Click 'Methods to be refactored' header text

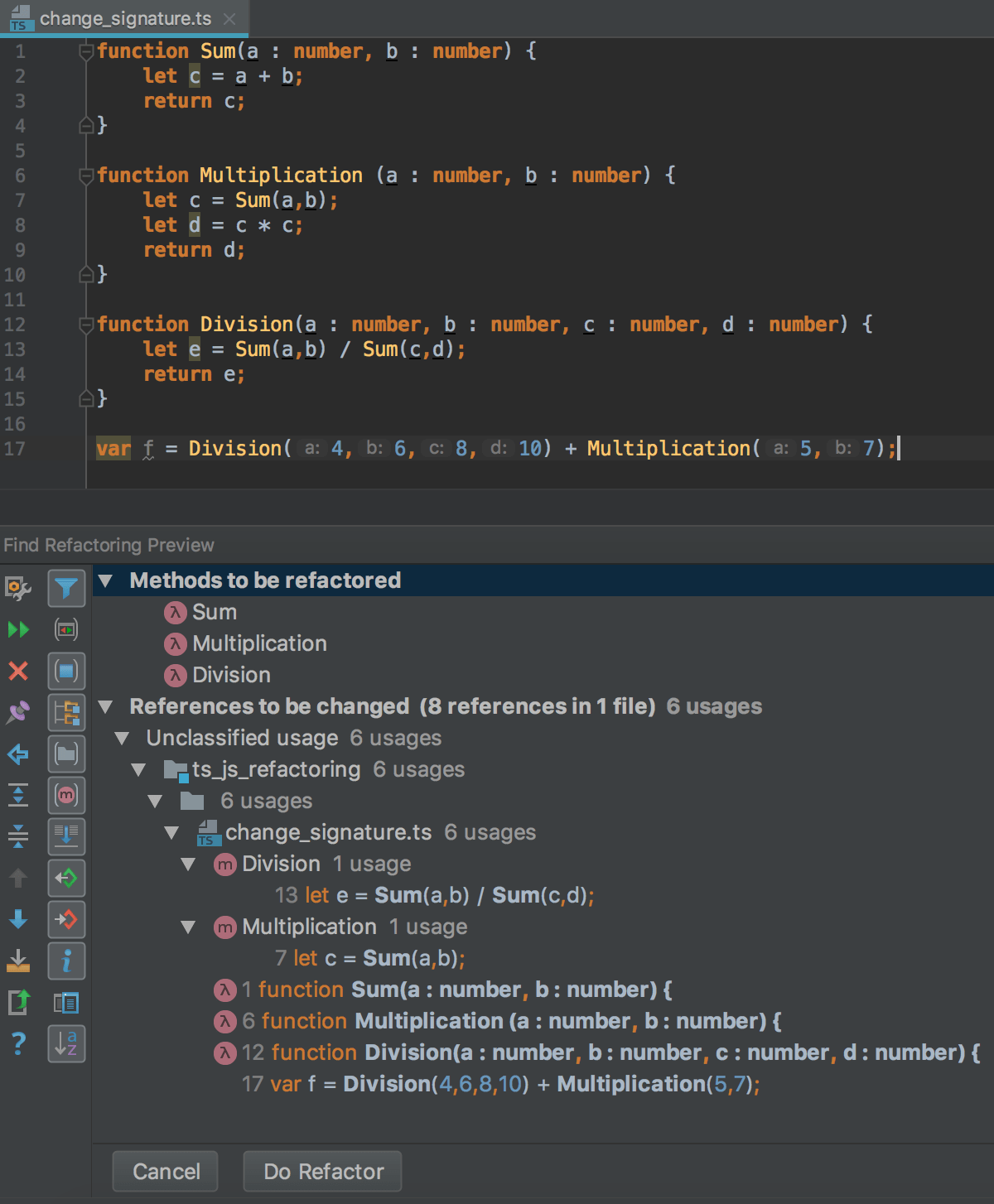pyautogui.click(x=265, y=580)
